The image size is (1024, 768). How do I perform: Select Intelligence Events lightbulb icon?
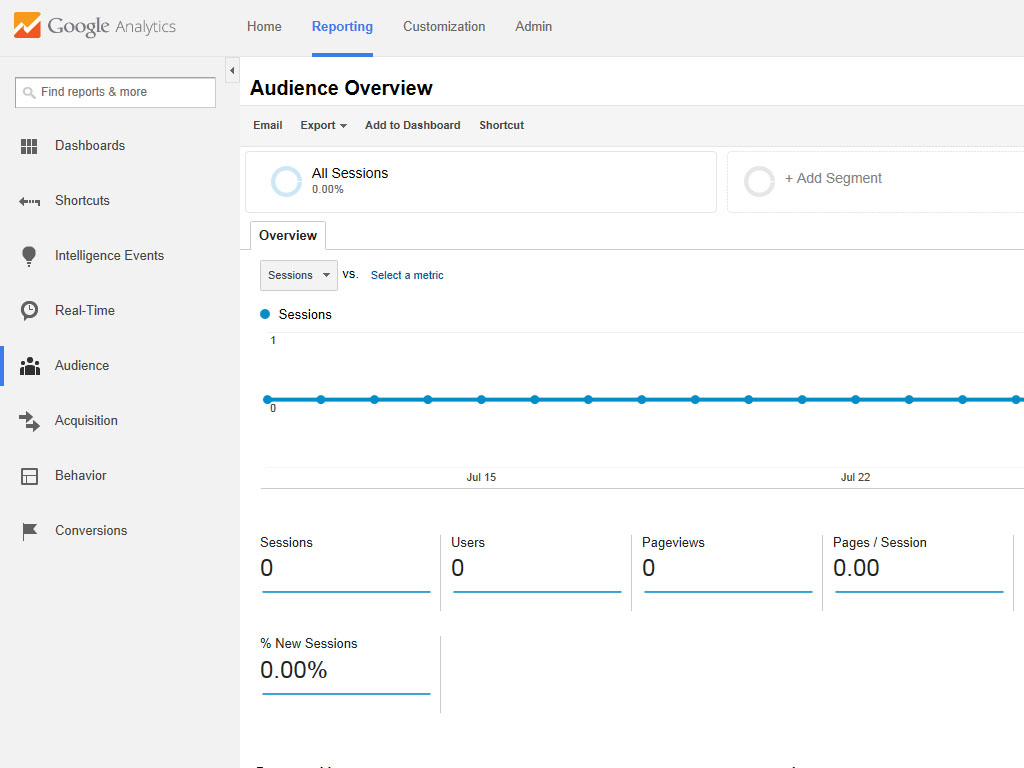click(x=29, y=256)
